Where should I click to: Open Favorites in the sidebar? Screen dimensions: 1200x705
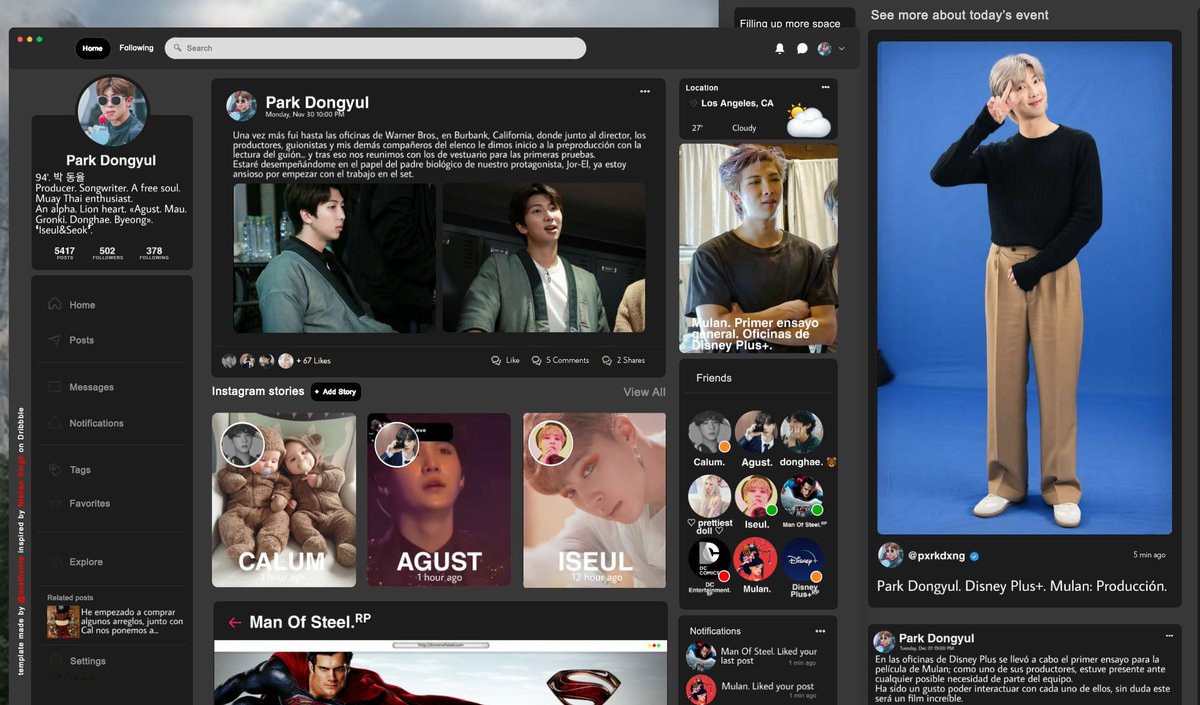[x=89, y=503]
